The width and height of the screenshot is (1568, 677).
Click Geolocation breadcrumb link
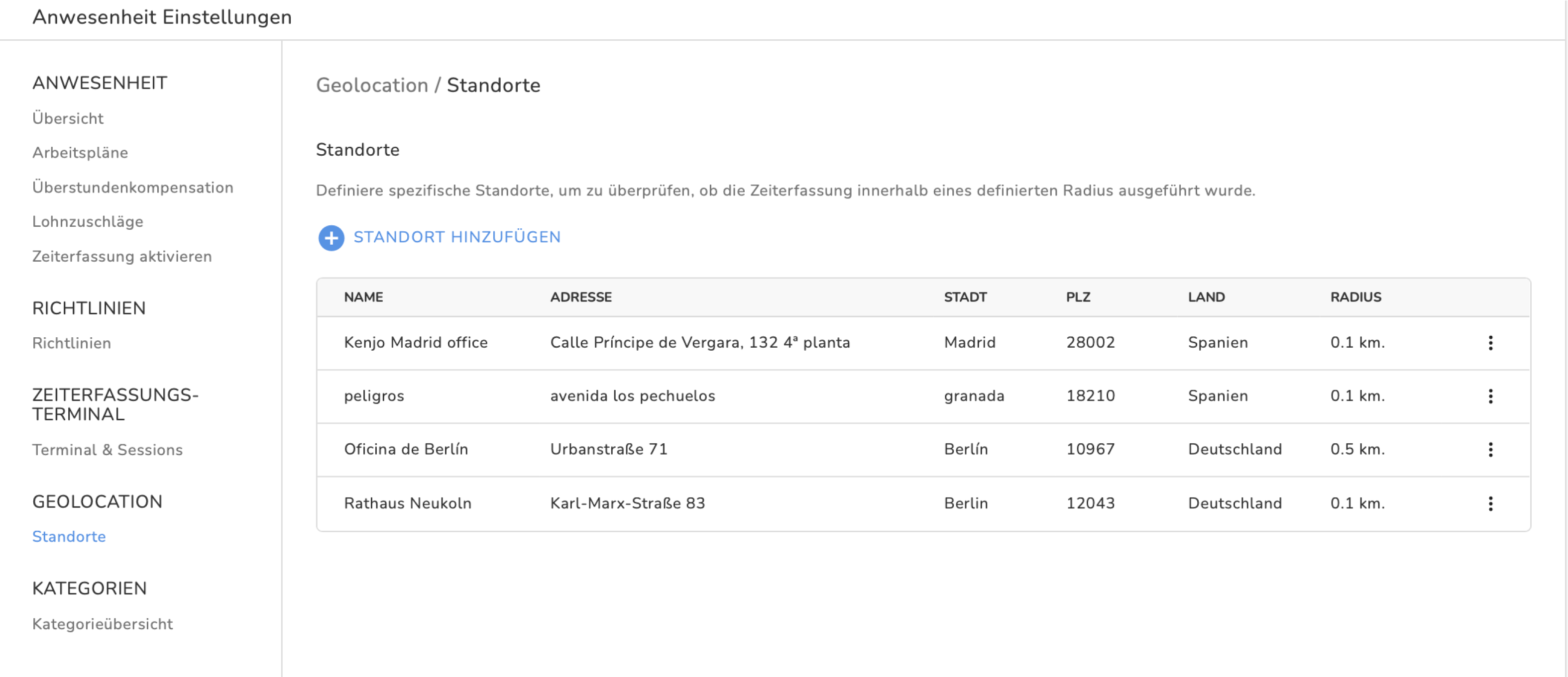coord(372,85)
